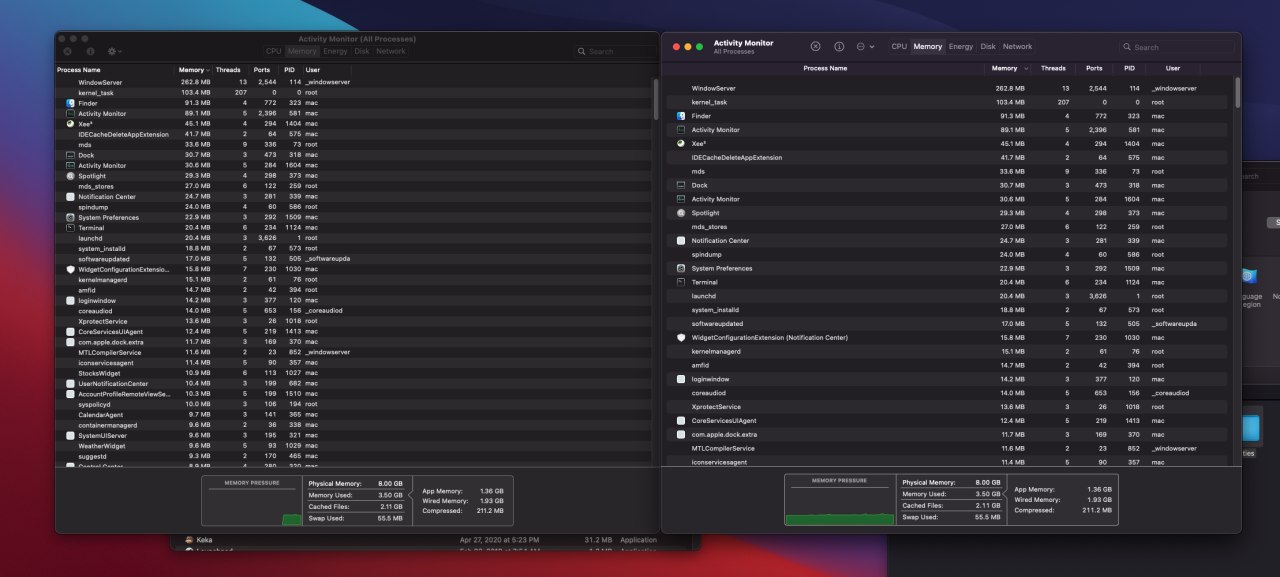The width and height of the screenshot is (1280, 577).
Task: Click Xee³ process icon in front window
Action: pyautogui.click(x=681, y=144)
